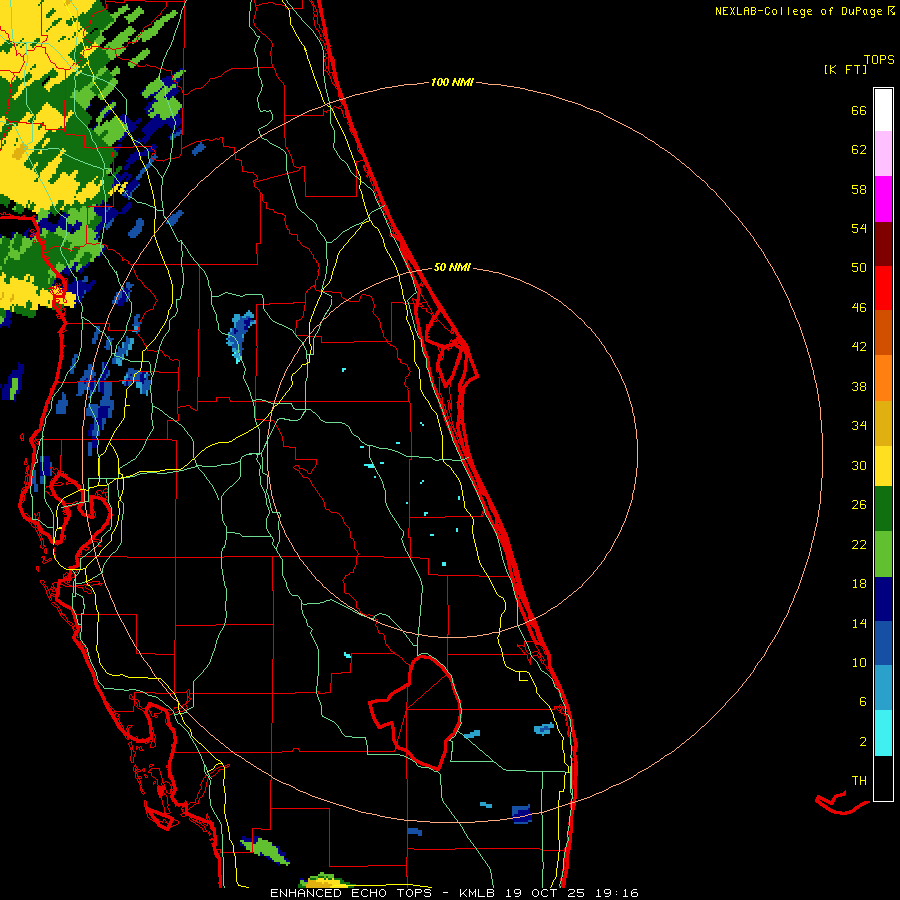Image resolution: width=900 pixels, height=900 pixels.
Task: Click the light pink 62 kft legend swatch
Action: 883,153
